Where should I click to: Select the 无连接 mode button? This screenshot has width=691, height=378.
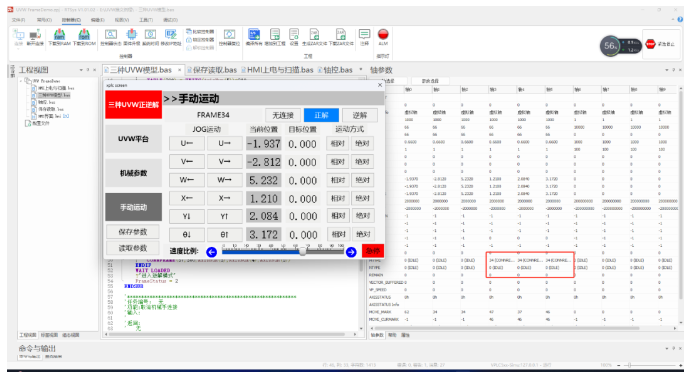282,115
